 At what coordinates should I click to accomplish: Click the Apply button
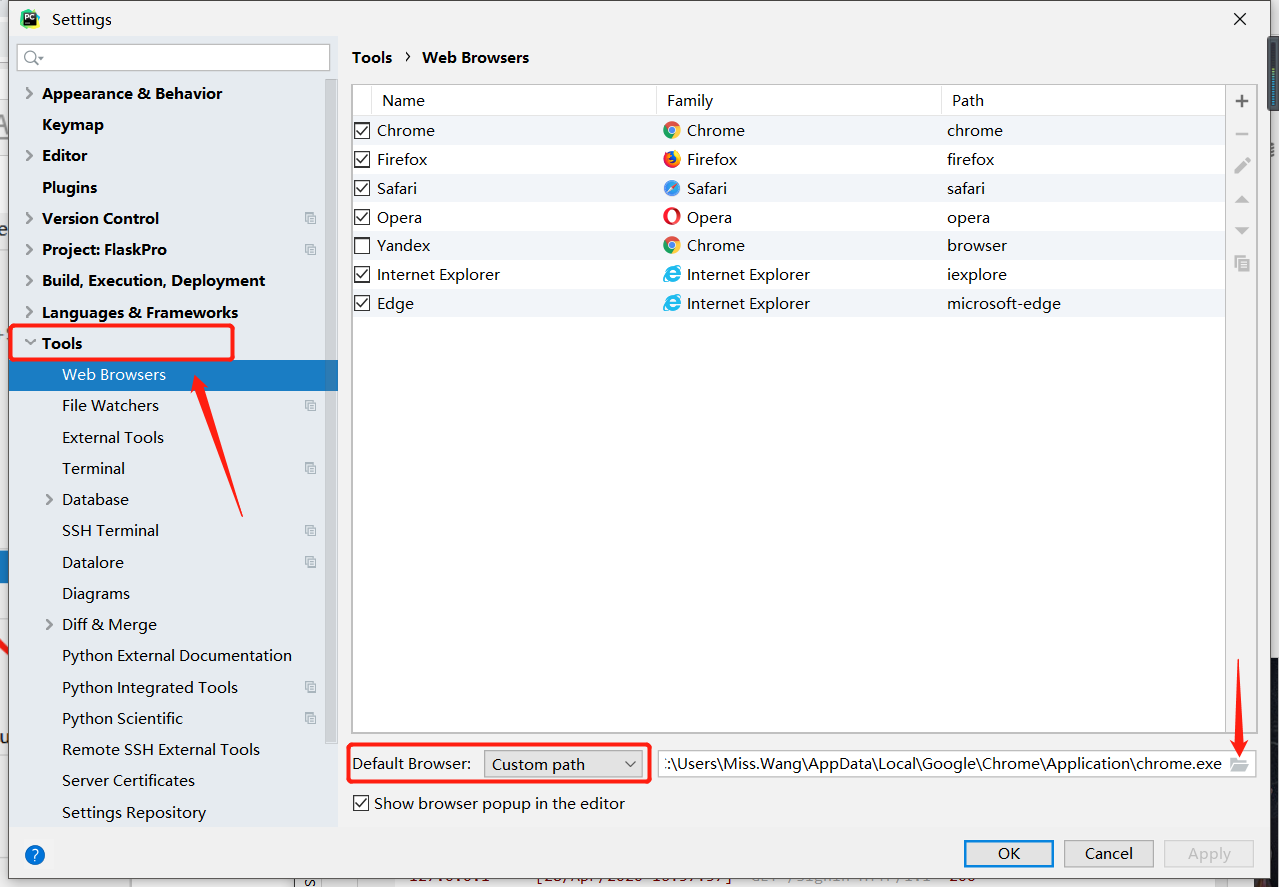(x=1209, y=853)
